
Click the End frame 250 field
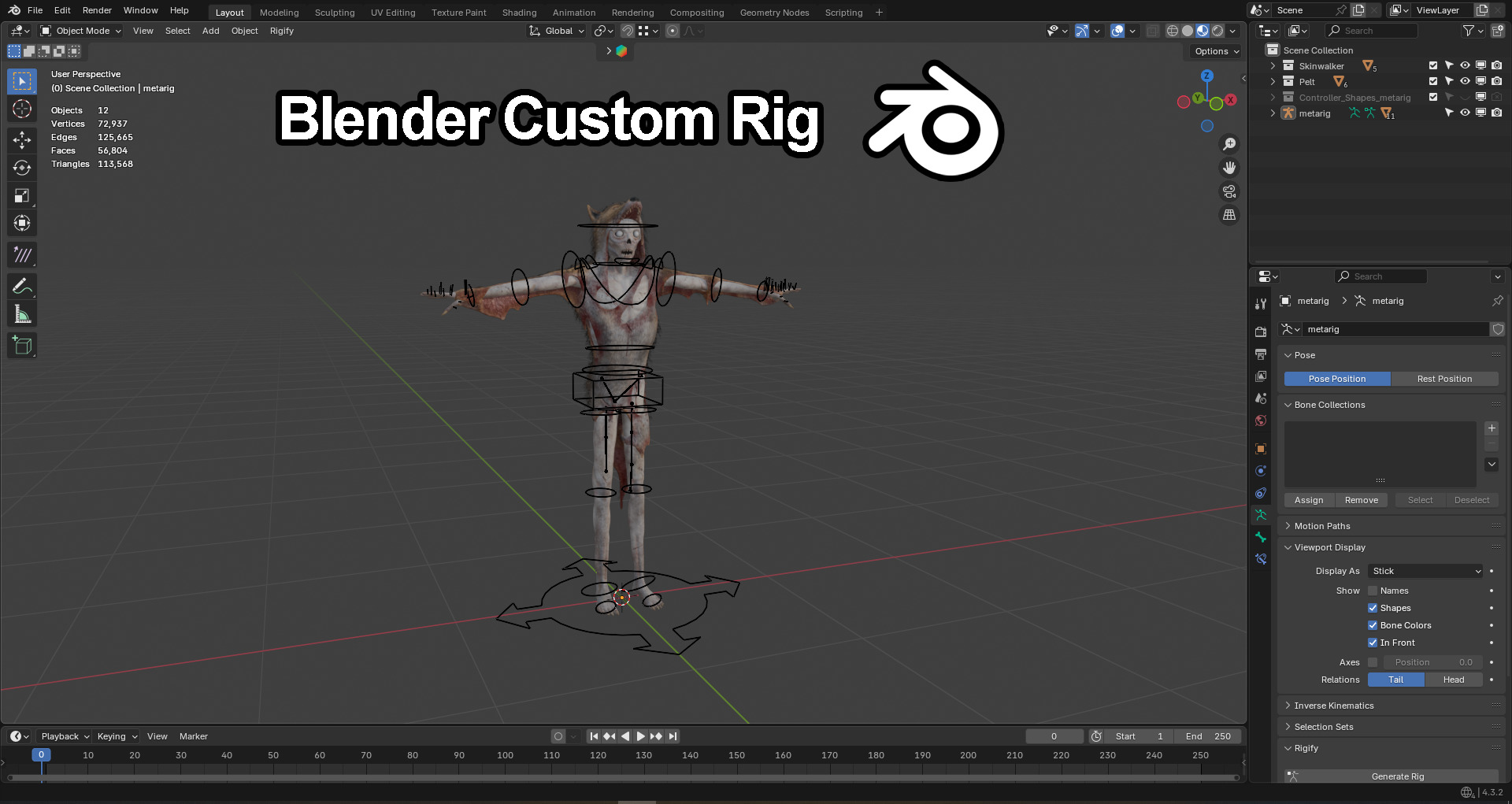pyautogui.click(x=1208, y=736)
